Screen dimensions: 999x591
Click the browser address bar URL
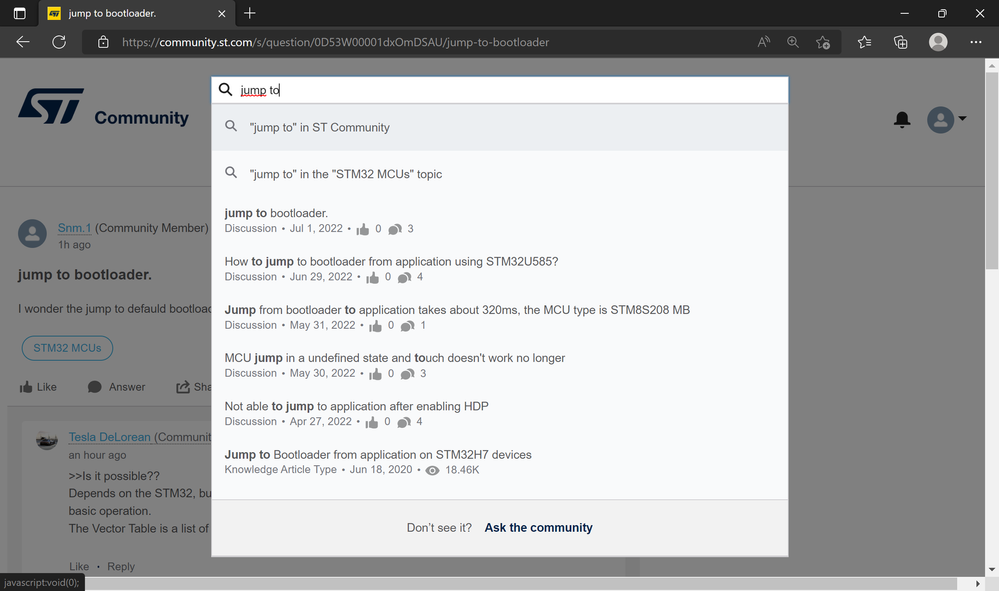tap(335, 42)
